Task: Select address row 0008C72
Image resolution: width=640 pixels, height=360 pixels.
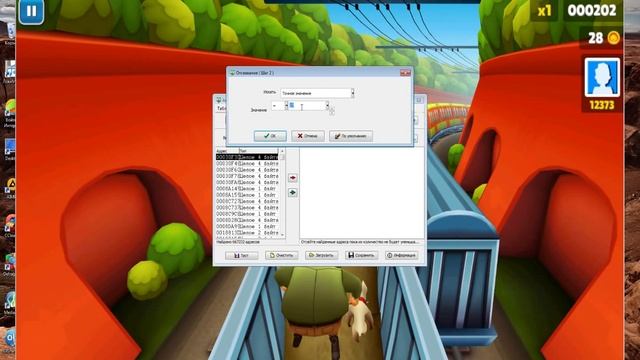Action: (x=247, y=201)
